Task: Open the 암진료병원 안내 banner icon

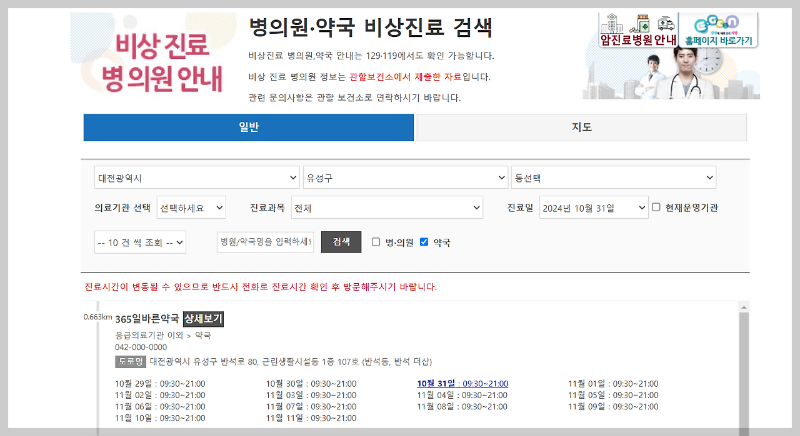Action: click(638, 30)
